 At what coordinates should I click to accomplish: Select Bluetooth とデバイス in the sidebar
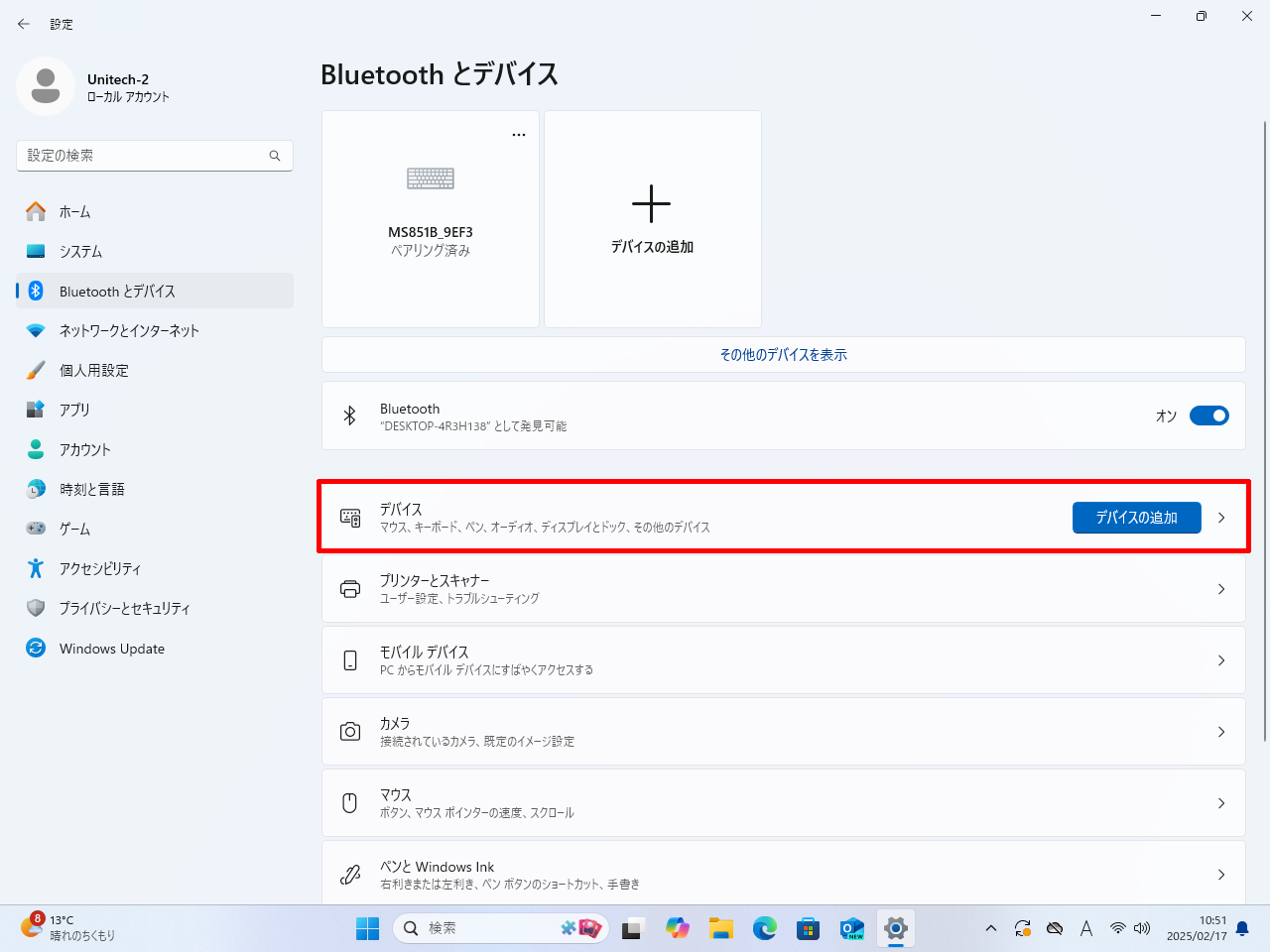[x=155, y=291]
